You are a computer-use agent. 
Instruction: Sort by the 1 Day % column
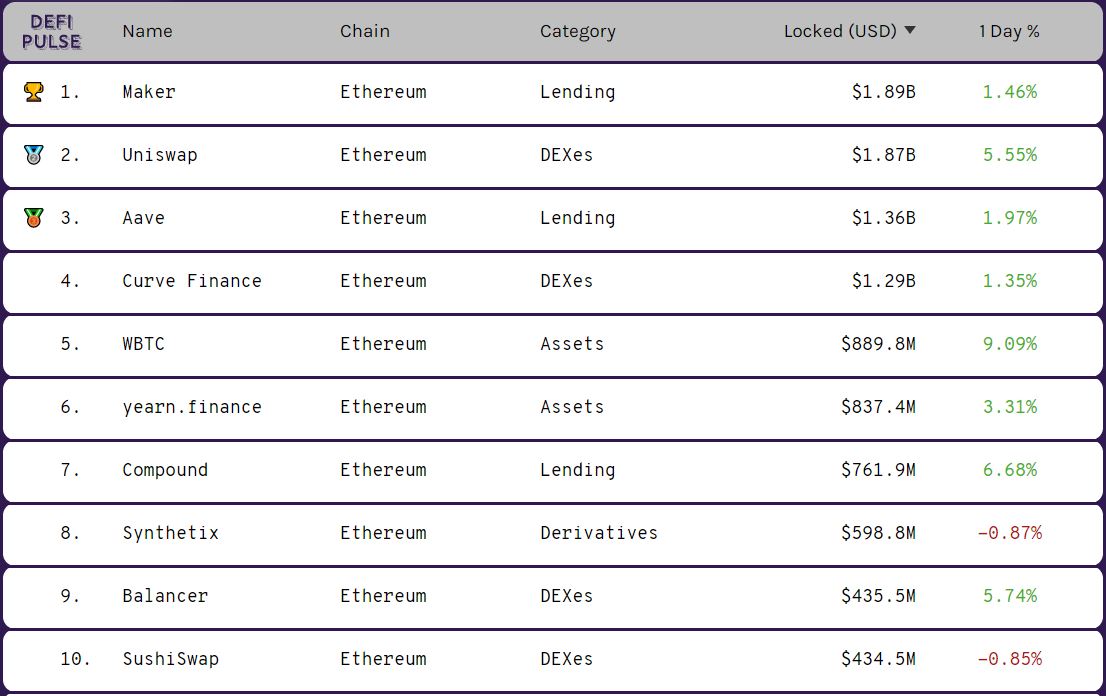(1008, 32)
